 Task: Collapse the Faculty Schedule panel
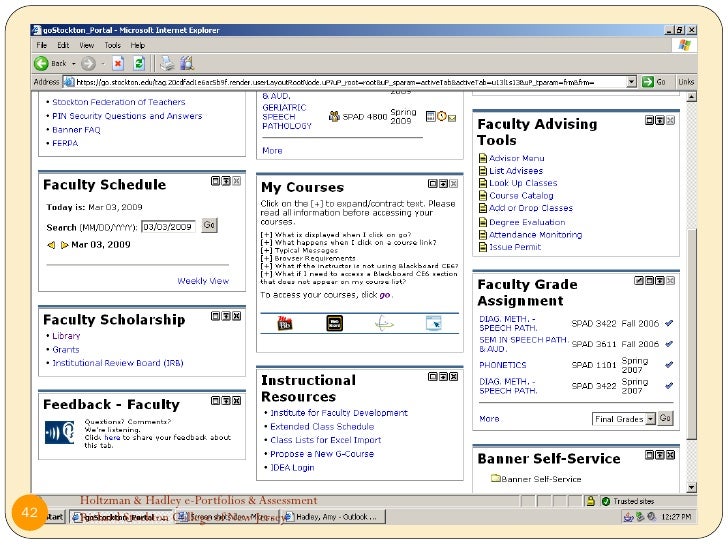point(226,181)
